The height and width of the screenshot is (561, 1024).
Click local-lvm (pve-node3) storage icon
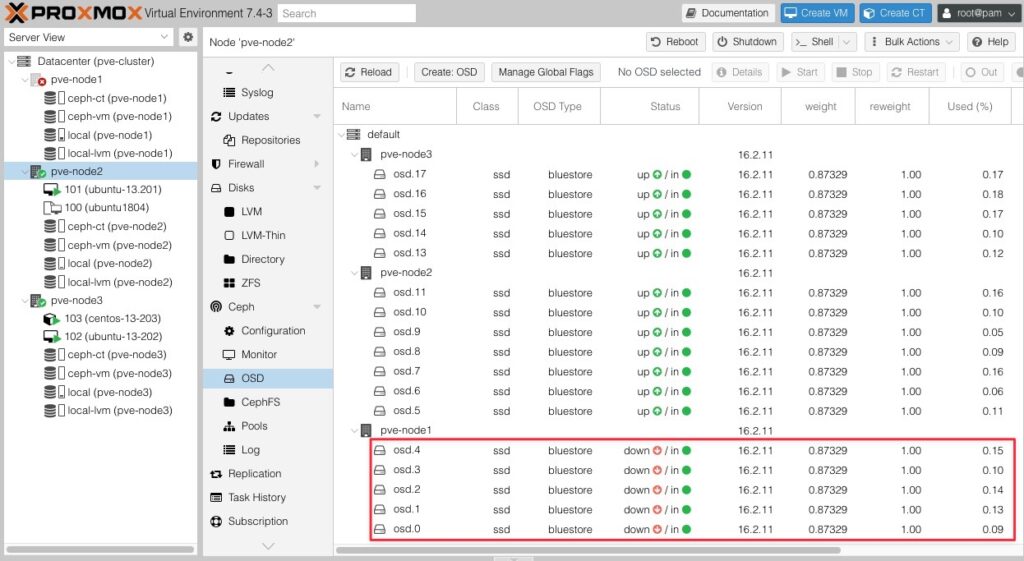tap(54, 411)
